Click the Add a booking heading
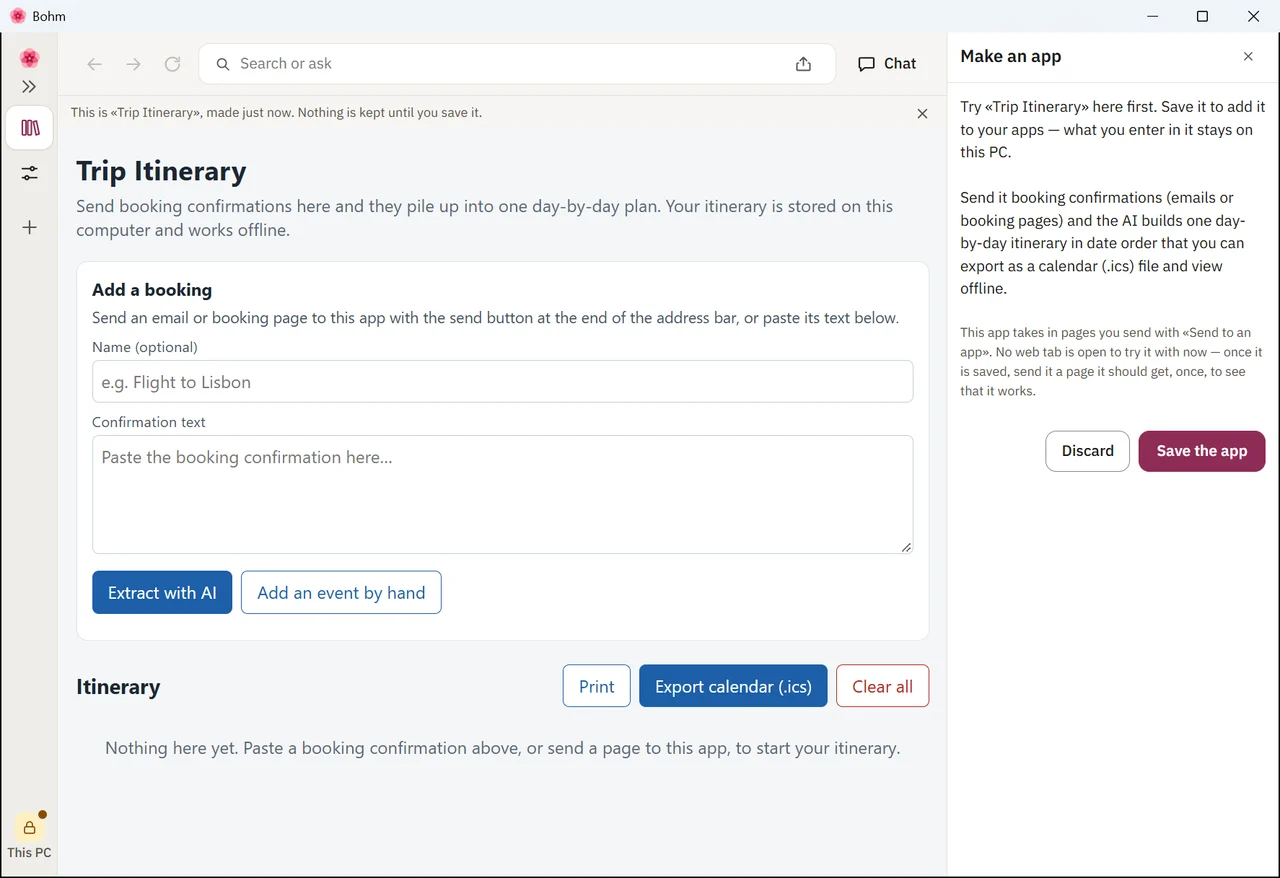 (x=152, y=290)
